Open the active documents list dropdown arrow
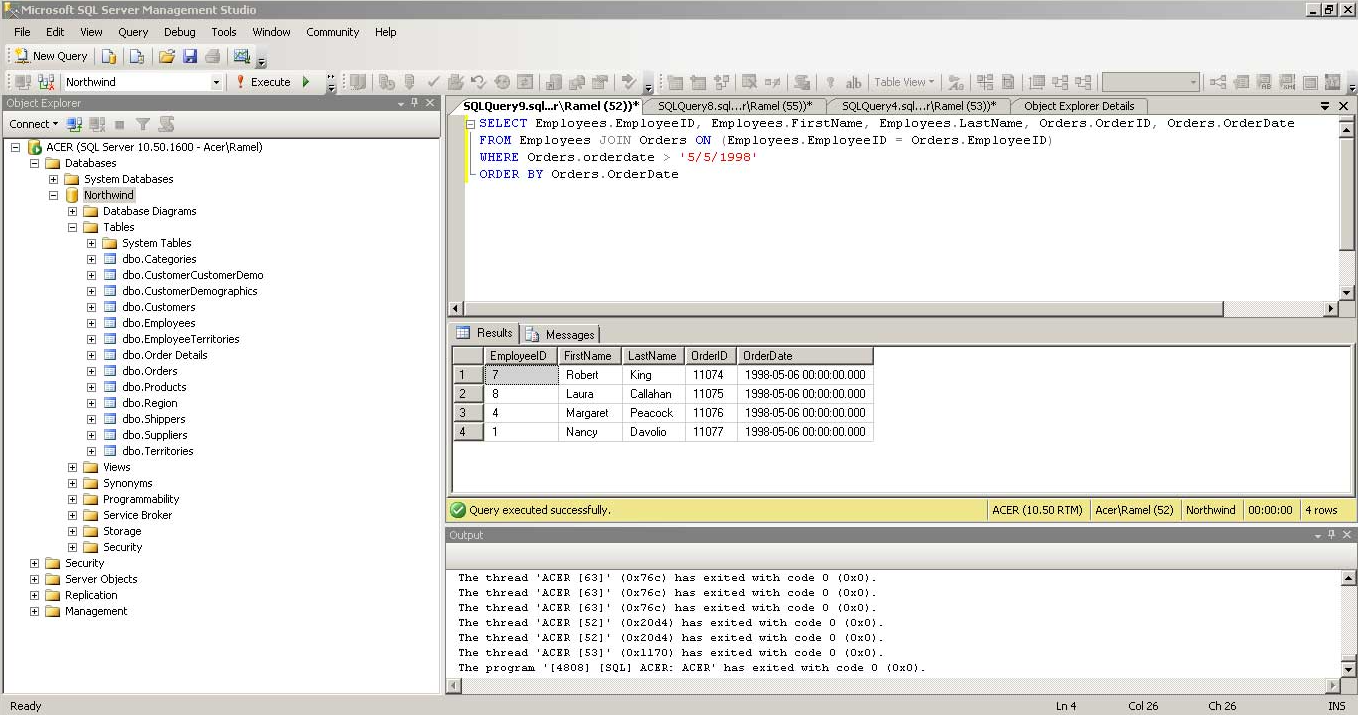Image resolution: width=1358 pixels, height=715 pixels. pos(1326,106)
